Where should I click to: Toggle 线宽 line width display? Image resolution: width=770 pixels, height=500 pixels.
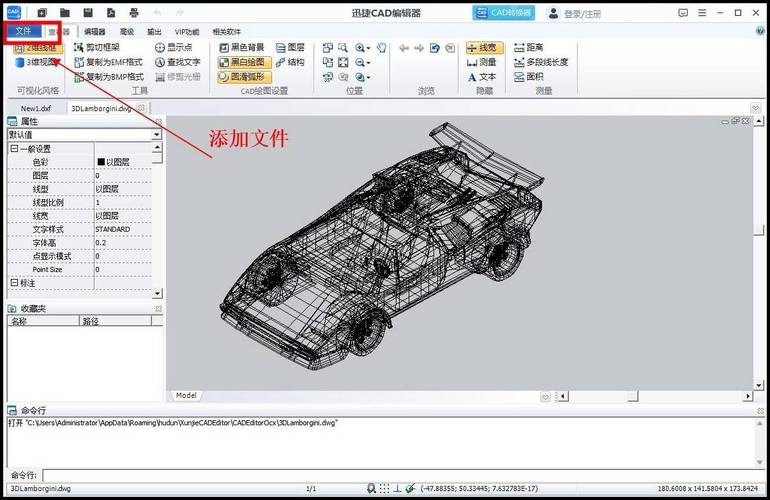[484, 48]
